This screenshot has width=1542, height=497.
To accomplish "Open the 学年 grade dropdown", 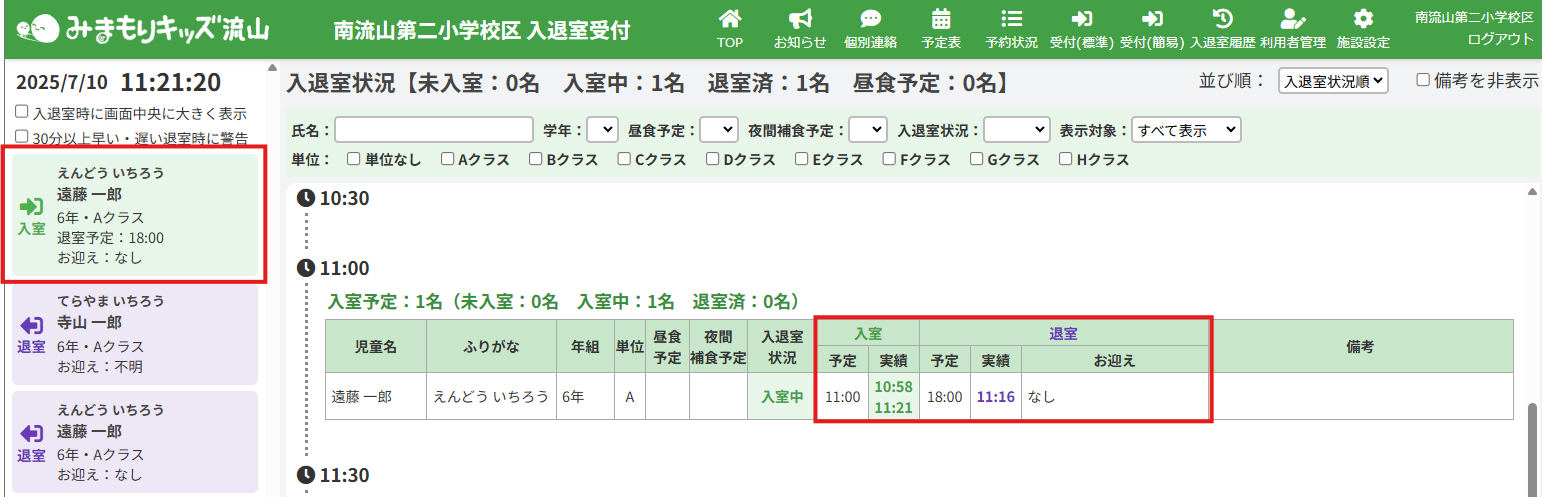I will coord(602,130).
